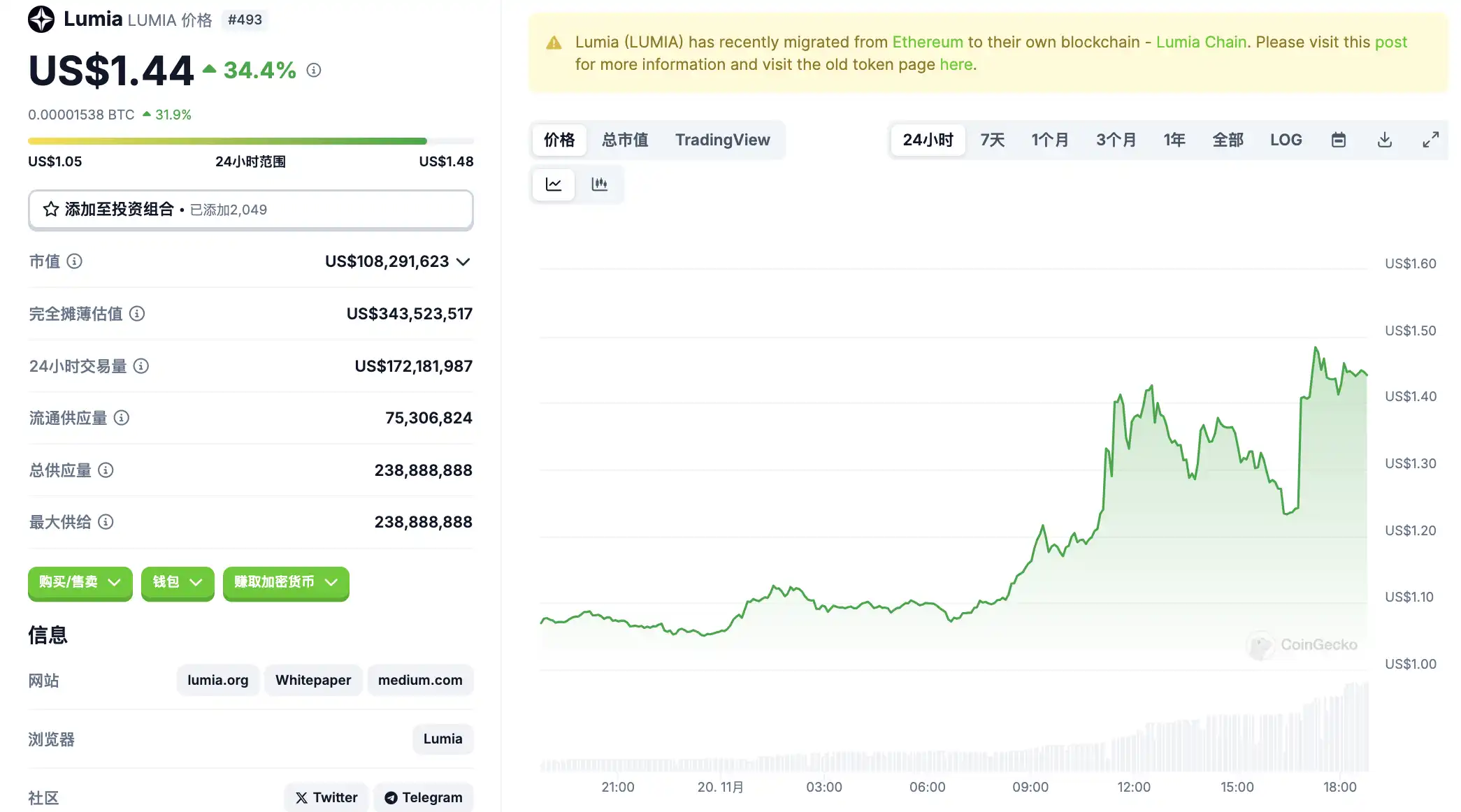Open Telegram community link
Viewport: 1461px width, 812px height.
pyautogui.click(x=424, y=797)
